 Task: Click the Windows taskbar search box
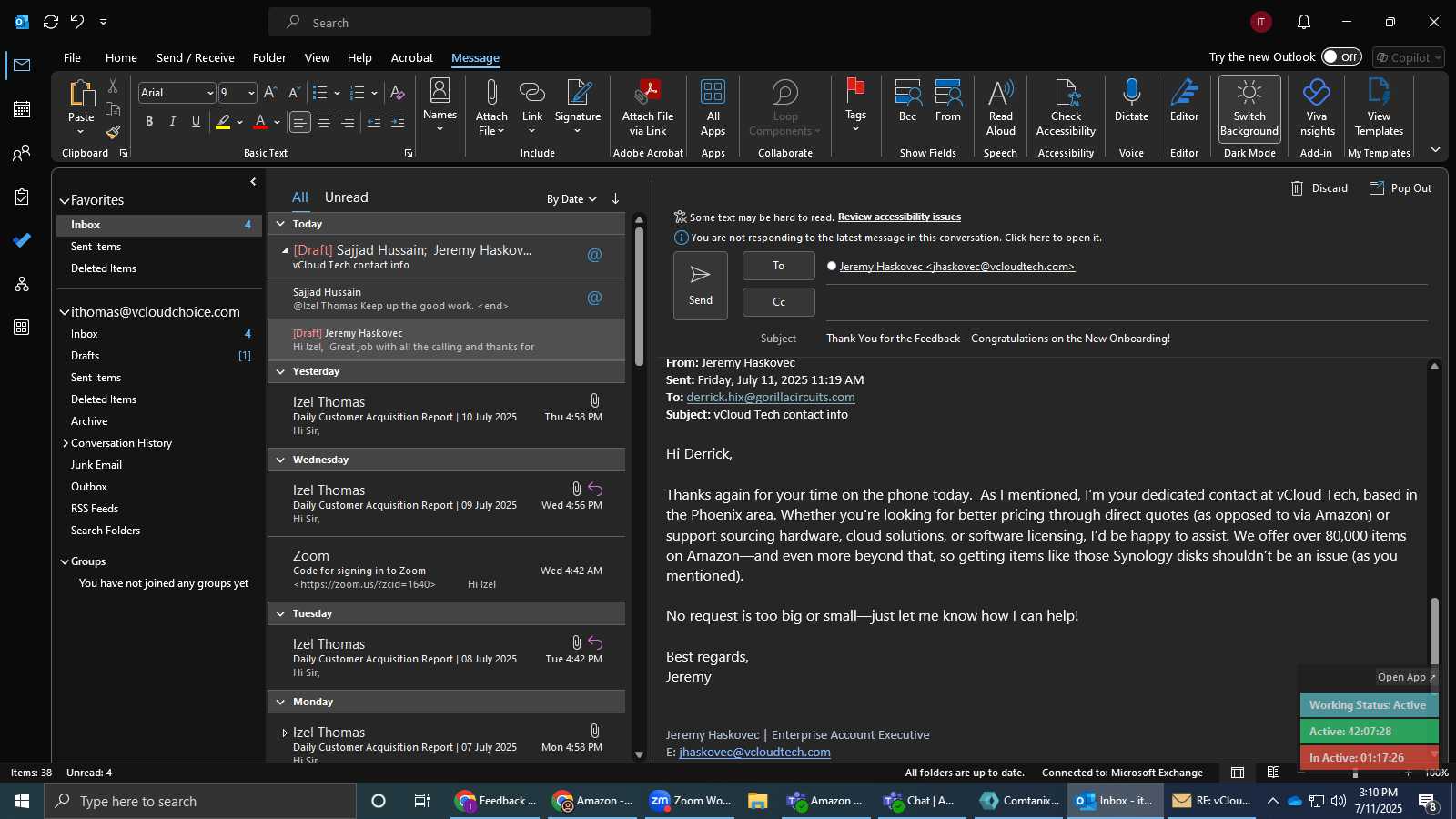pos(200,801)
